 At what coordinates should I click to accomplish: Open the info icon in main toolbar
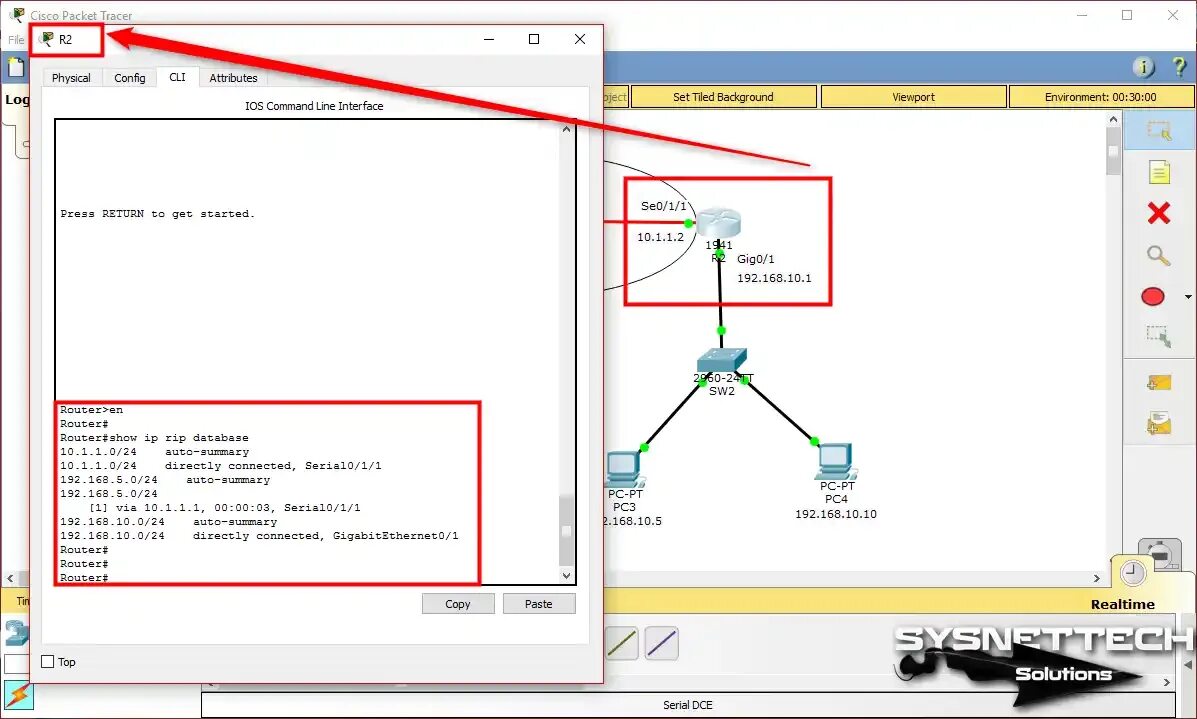click(x=1144, y=67)
